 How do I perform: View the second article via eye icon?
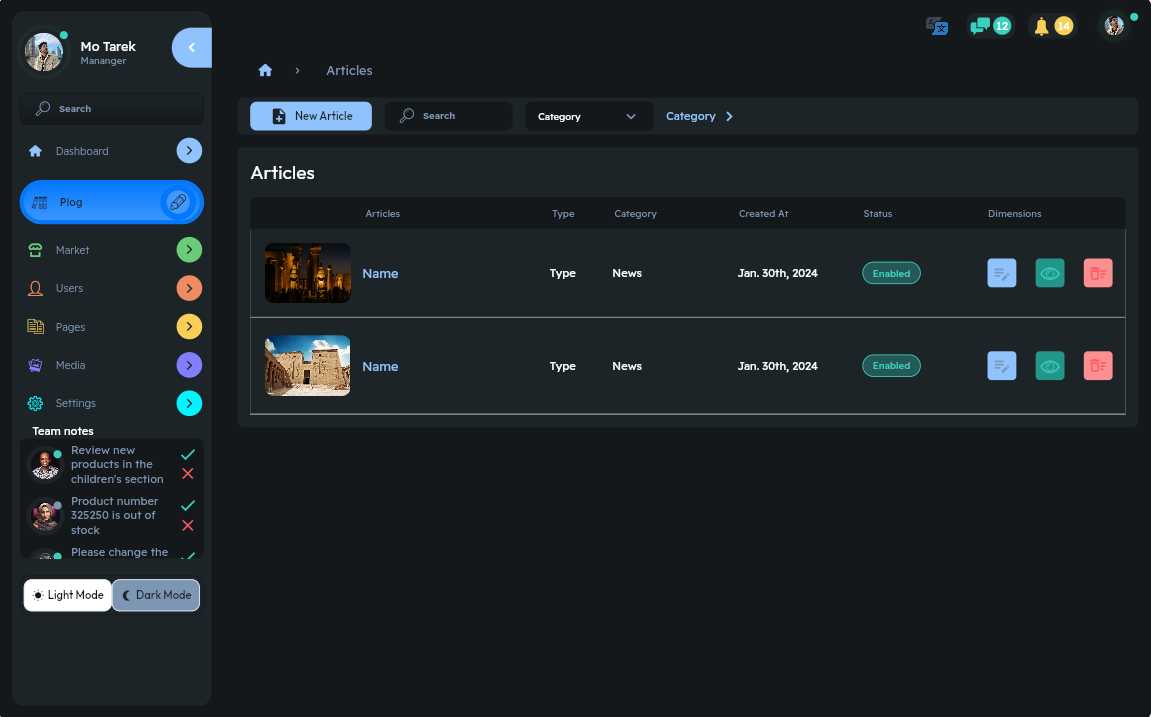tap(1050, 366)
